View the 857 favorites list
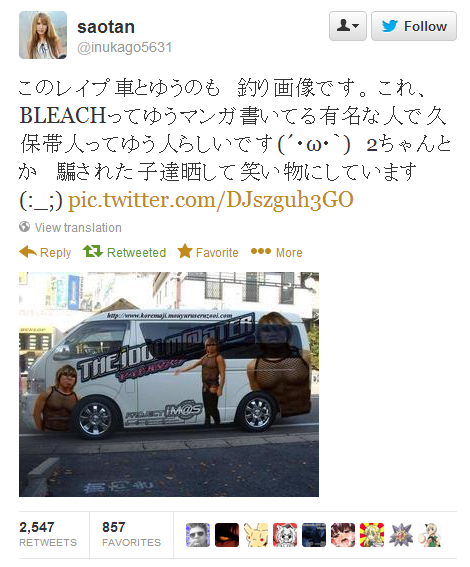 pyautogui.click(x=131, y=534)
